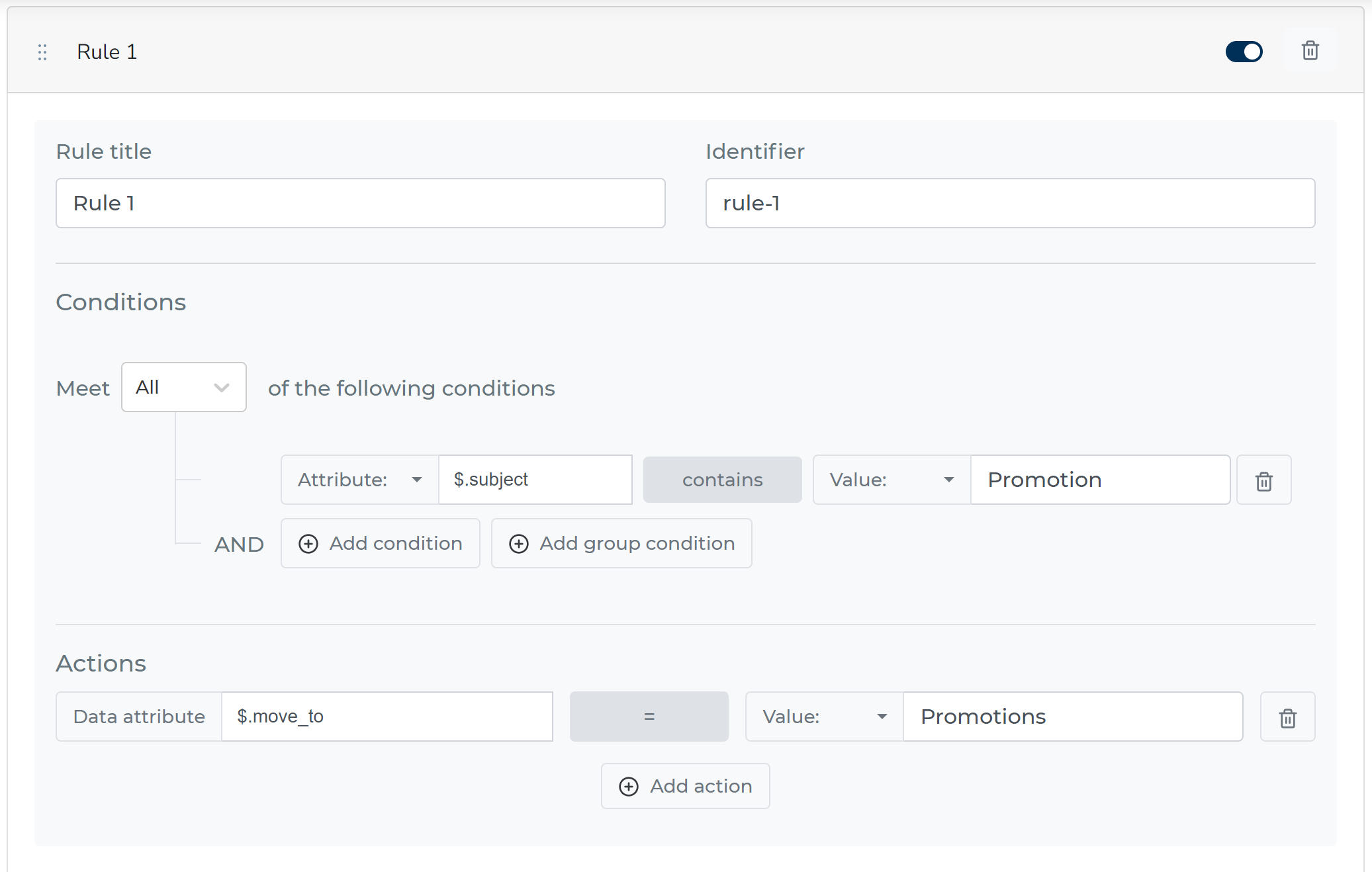Click plus icon in Add condition

point(308,544)
